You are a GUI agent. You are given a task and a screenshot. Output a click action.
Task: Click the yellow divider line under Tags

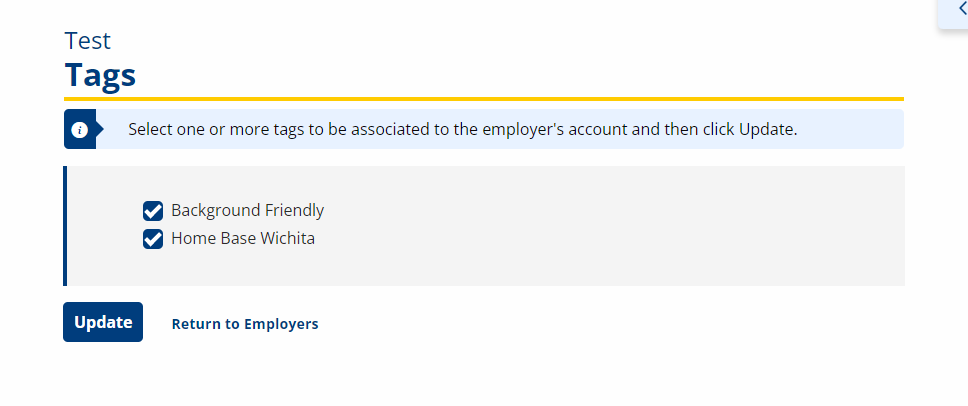point(484,99)
